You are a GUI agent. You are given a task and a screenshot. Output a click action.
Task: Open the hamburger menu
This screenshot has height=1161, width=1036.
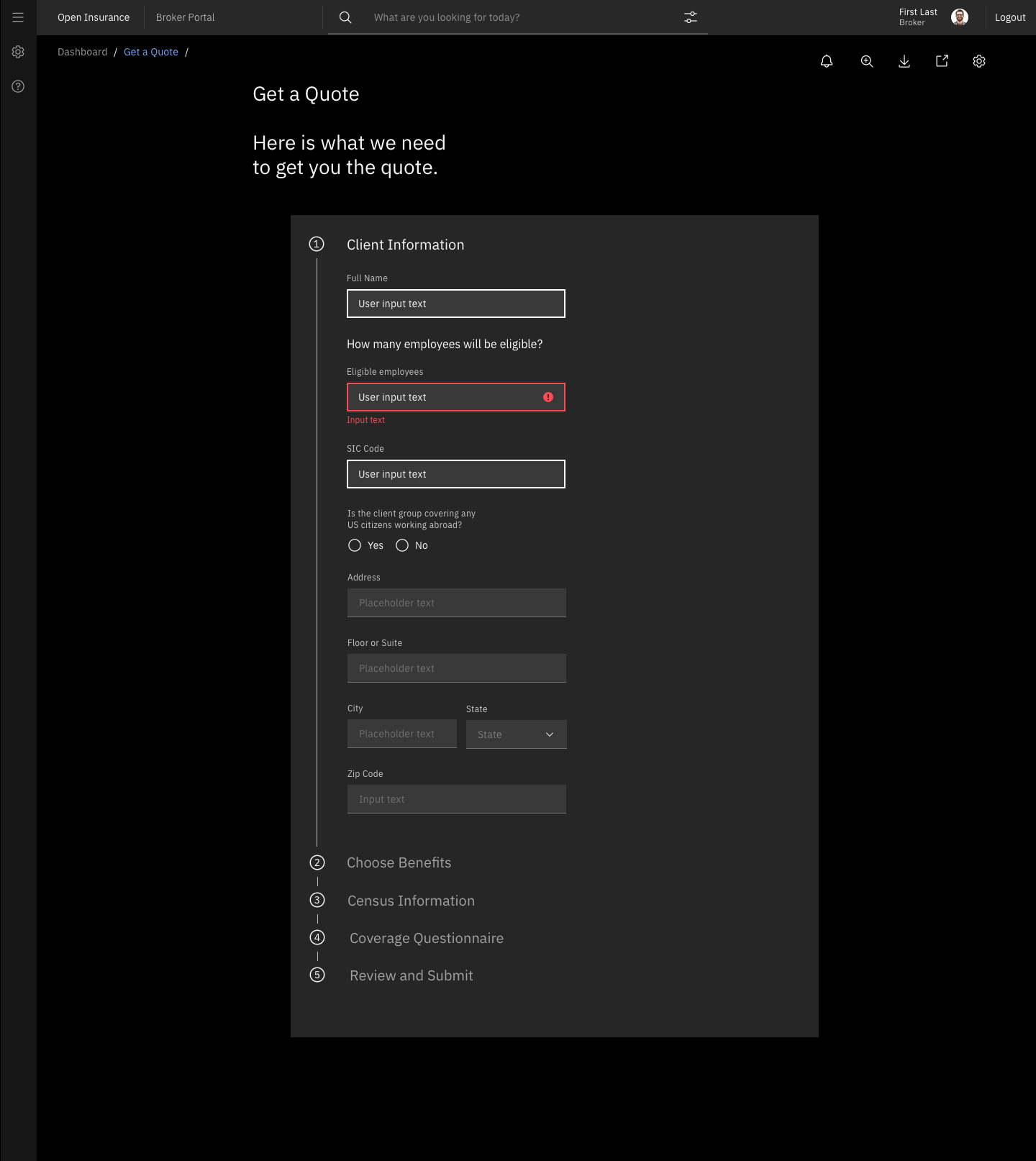(18, 17)
